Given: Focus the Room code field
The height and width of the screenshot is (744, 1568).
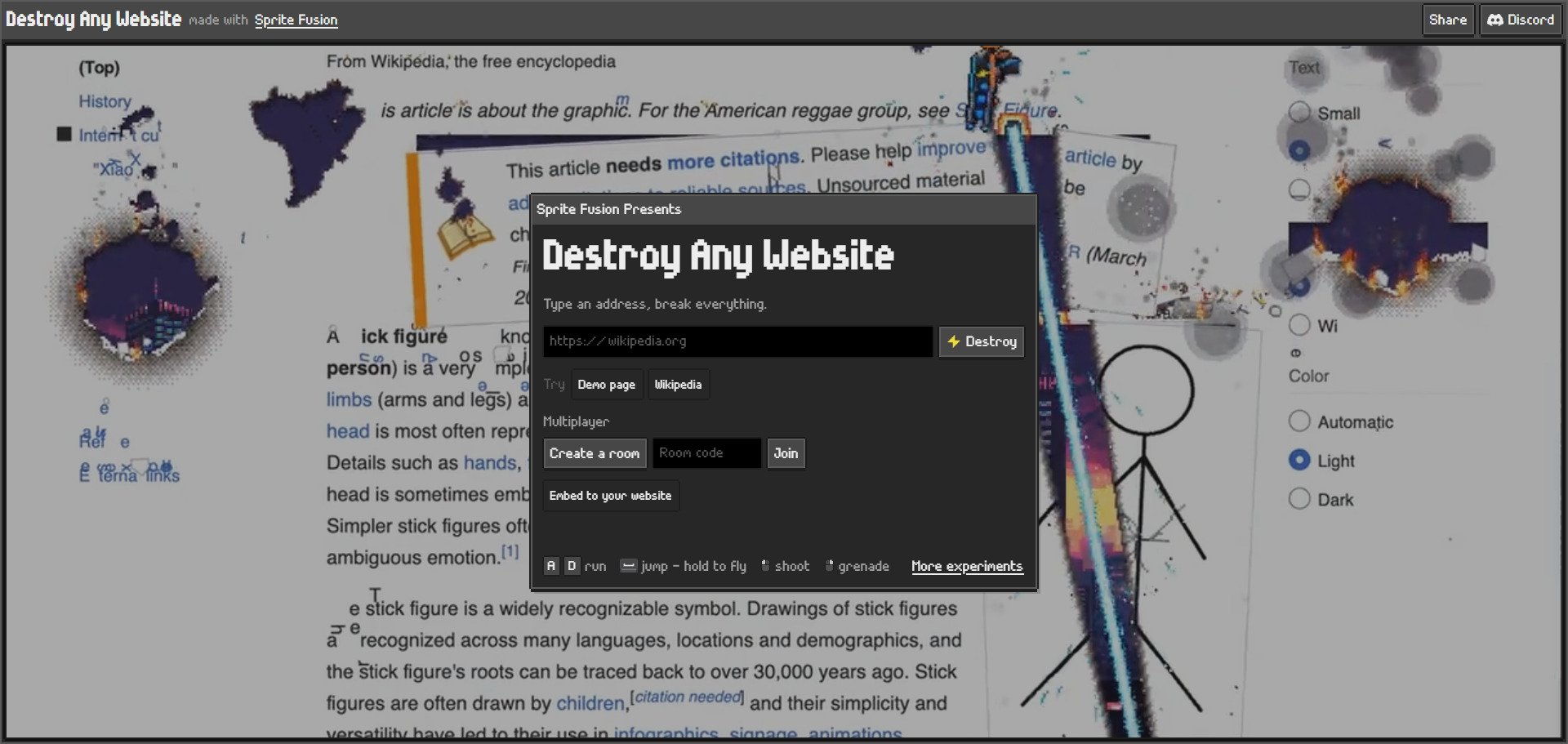Looking at the screenshot, I should 707,453.
